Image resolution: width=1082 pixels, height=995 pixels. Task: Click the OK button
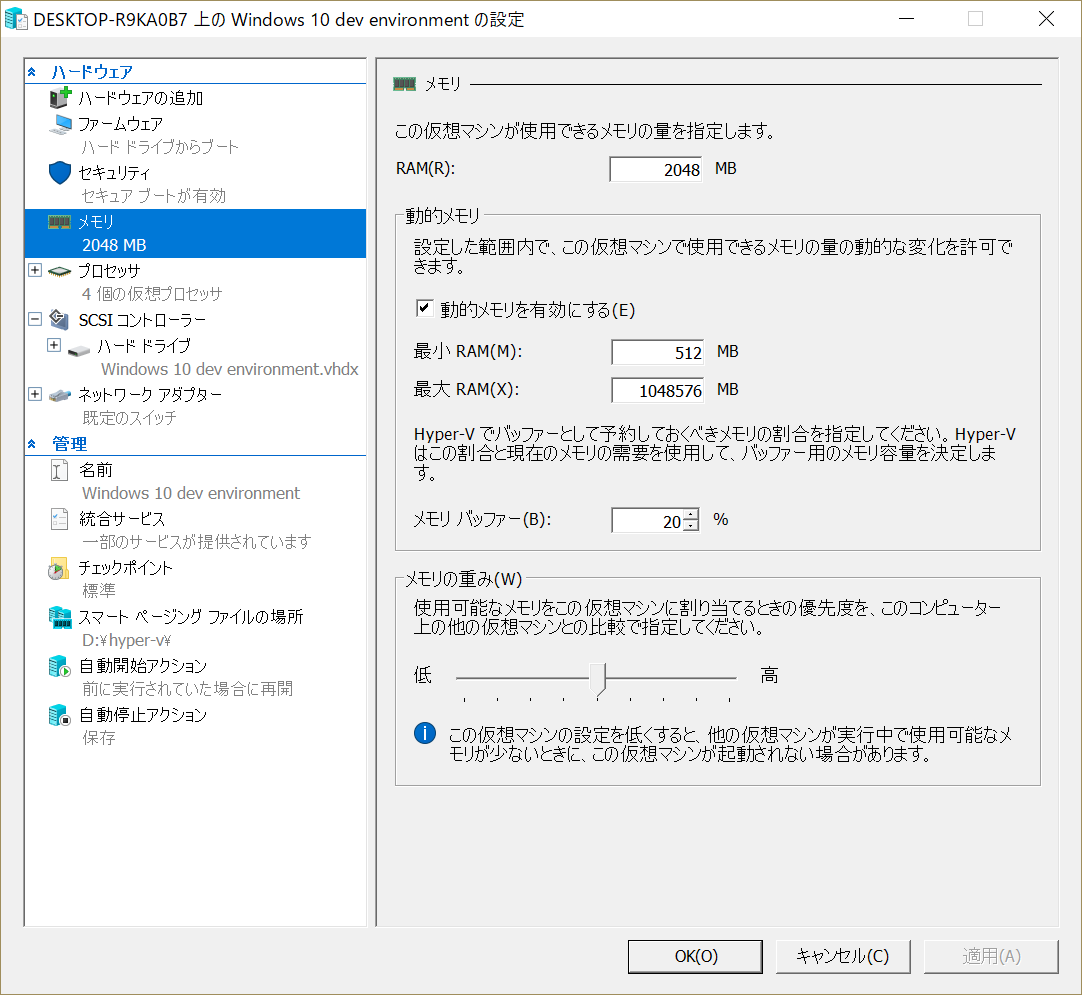click(x=694, y=956)
